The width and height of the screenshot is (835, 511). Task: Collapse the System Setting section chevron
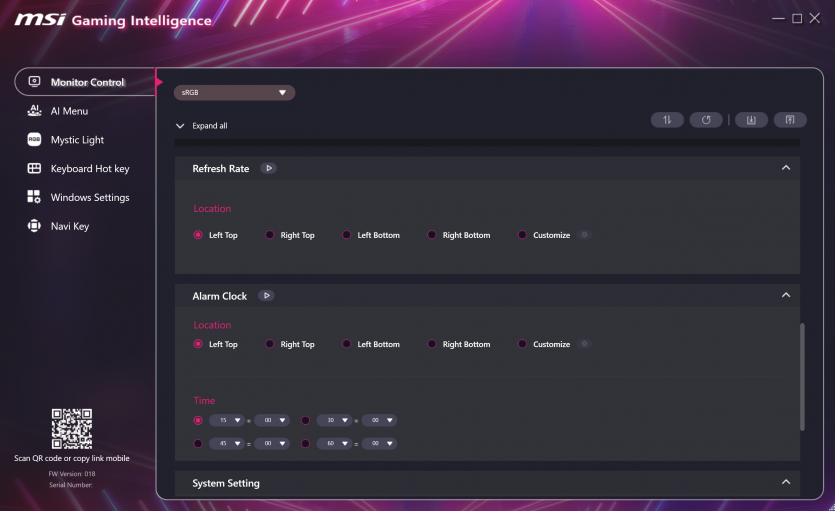786,483
